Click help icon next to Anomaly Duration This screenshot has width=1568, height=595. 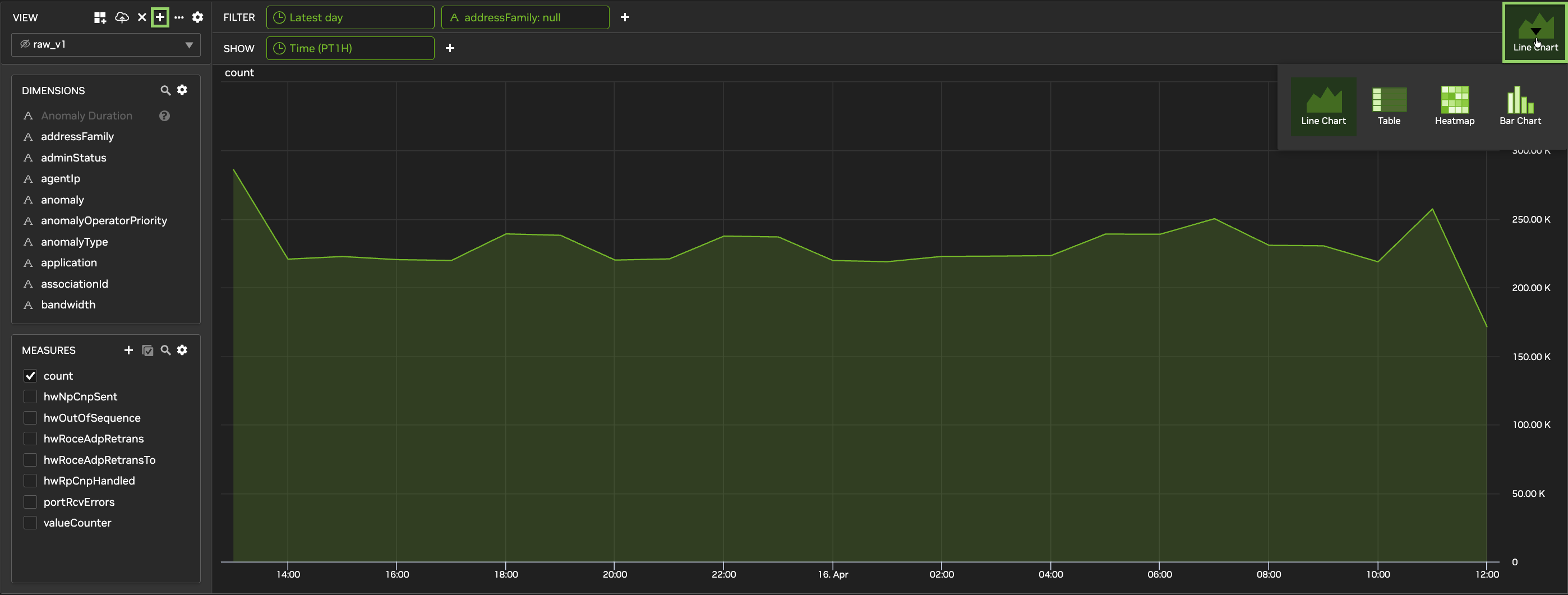tap(164, 116)
